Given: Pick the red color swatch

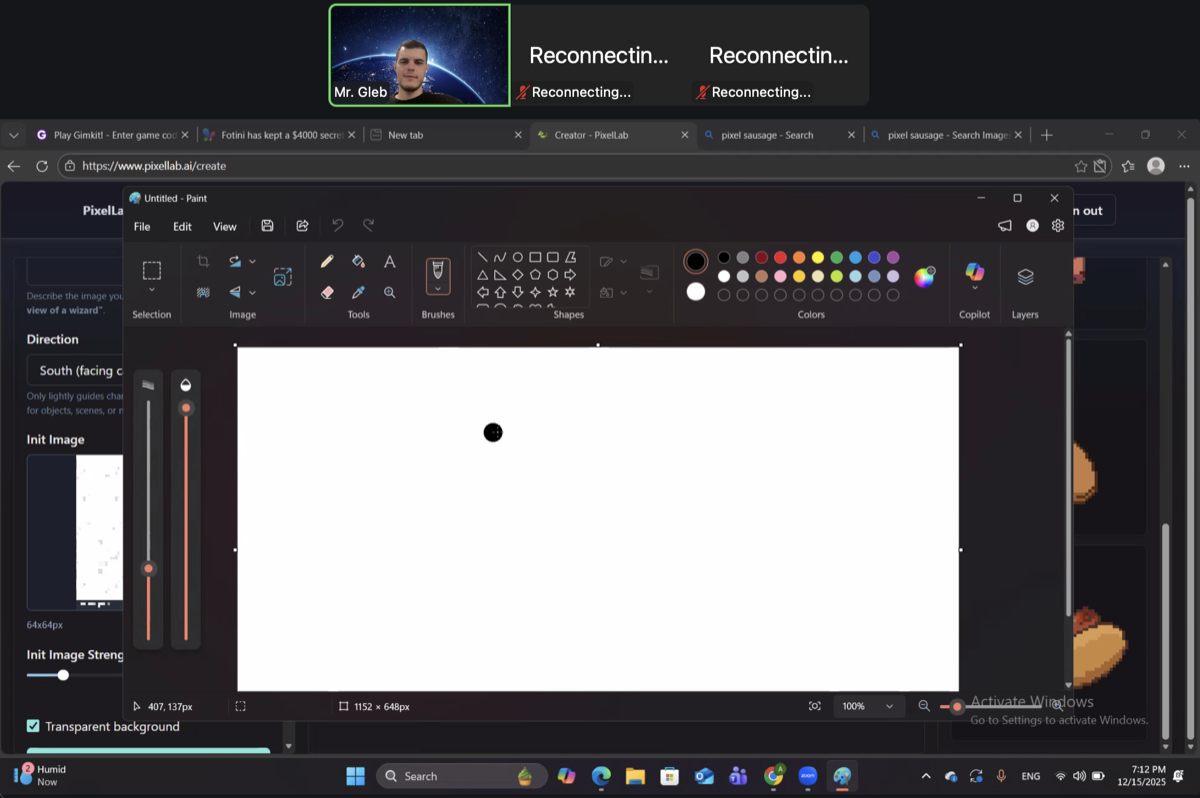Looking at the screenshot, I should click(780, 258).
